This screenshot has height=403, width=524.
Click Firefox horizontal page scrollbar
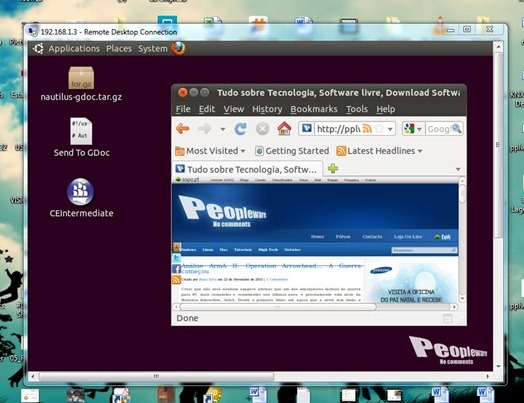click(278, 307)
